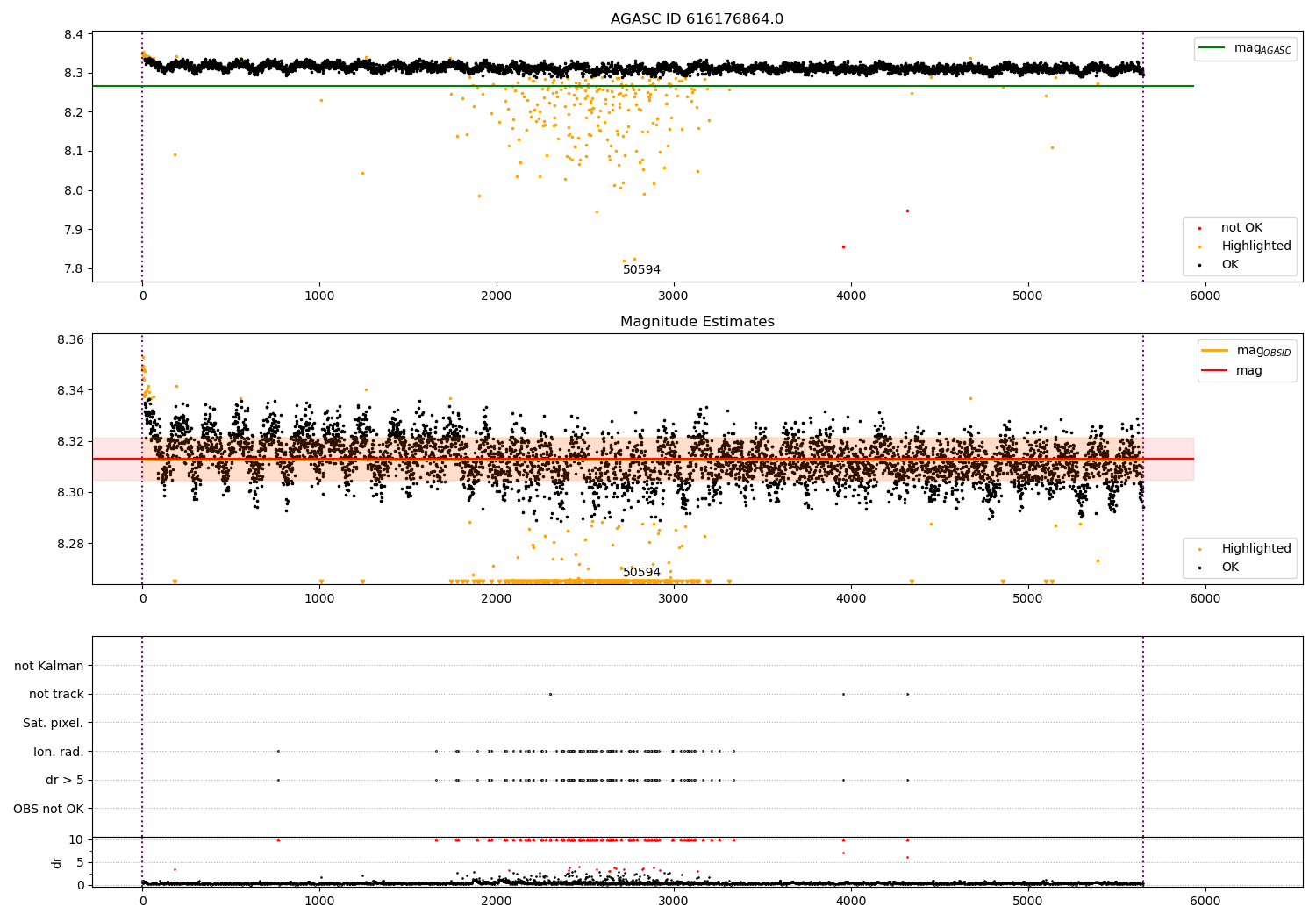
Task: Select "Highlighted" legend entry in the top plot
Action: tap(1256, 246)
